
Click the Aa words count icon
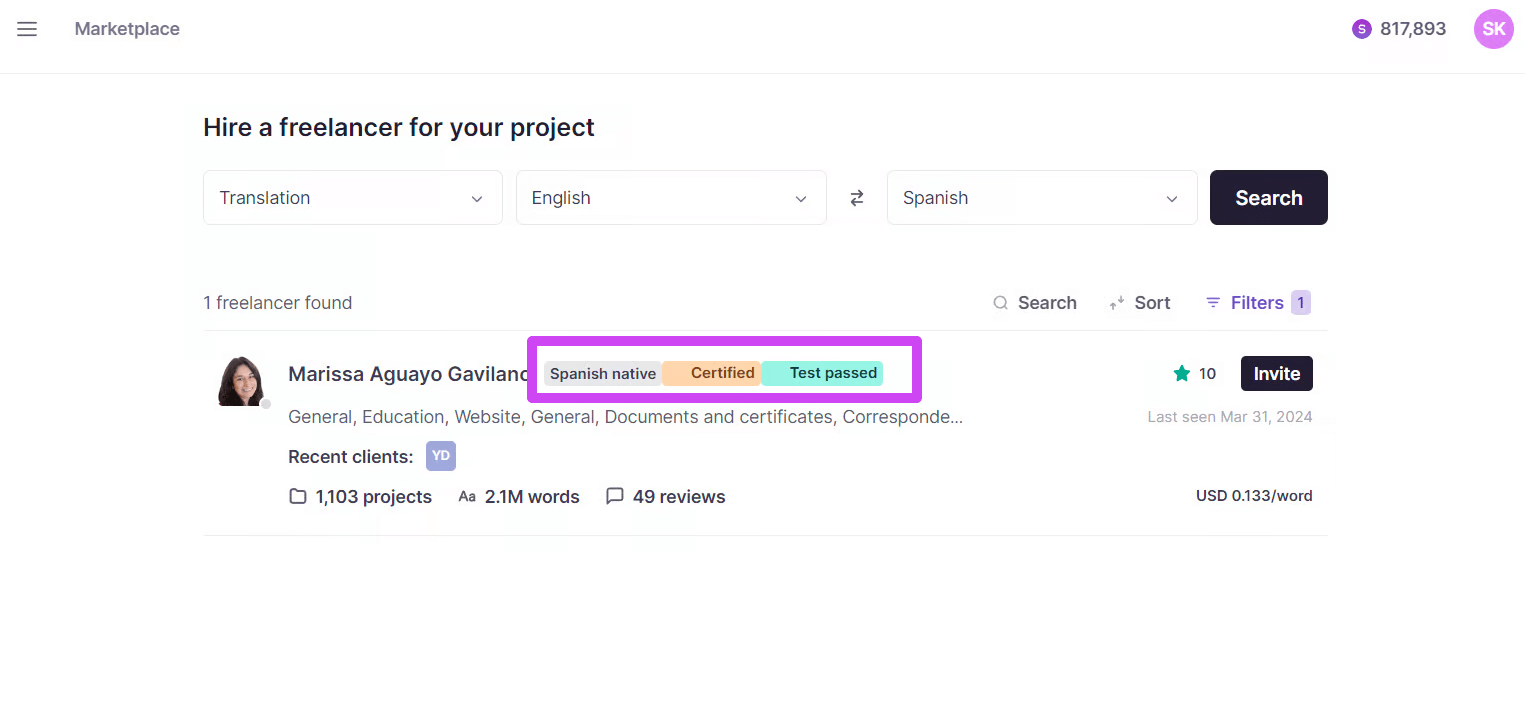(467, 497)
